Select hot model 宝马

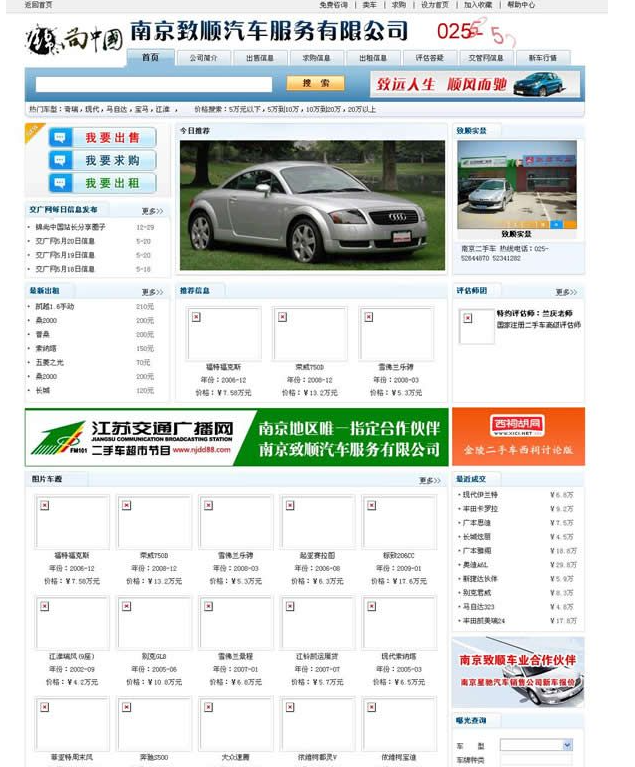coord(141,110)
